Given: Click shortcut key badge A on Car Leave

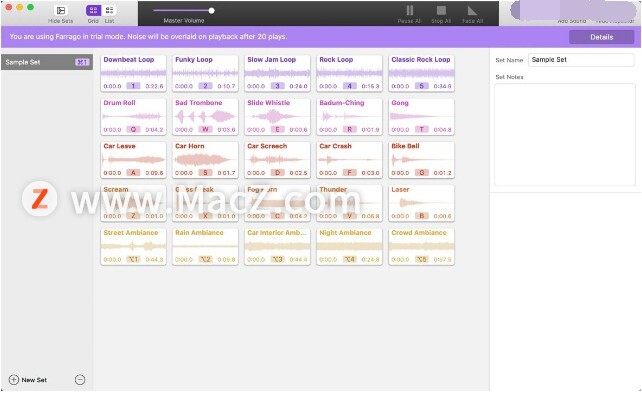Looking at the screenshot, I should click(133, 173).
